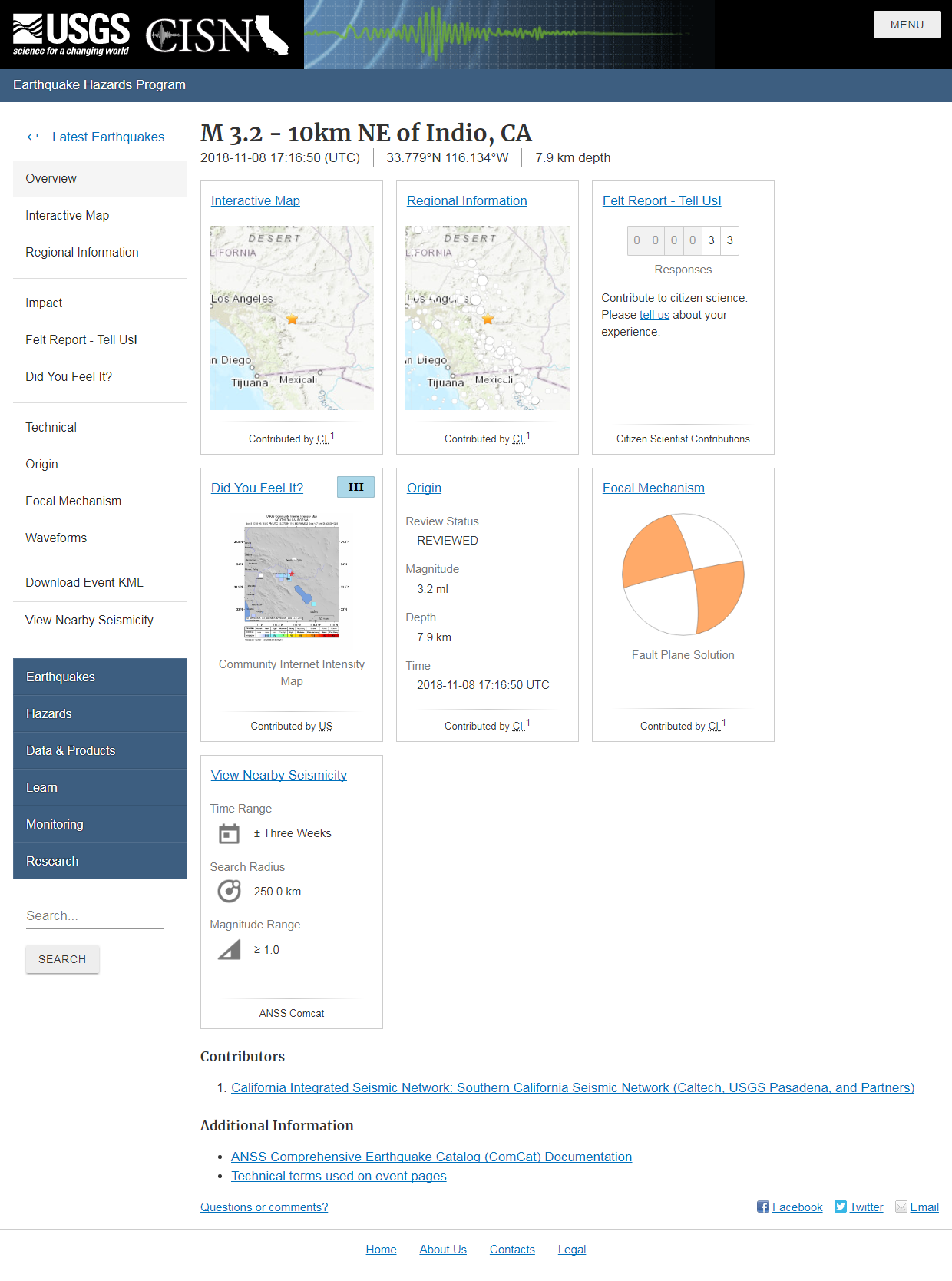Click the Regional Information card title
The image size is (952, 1281).
[467, 200]
